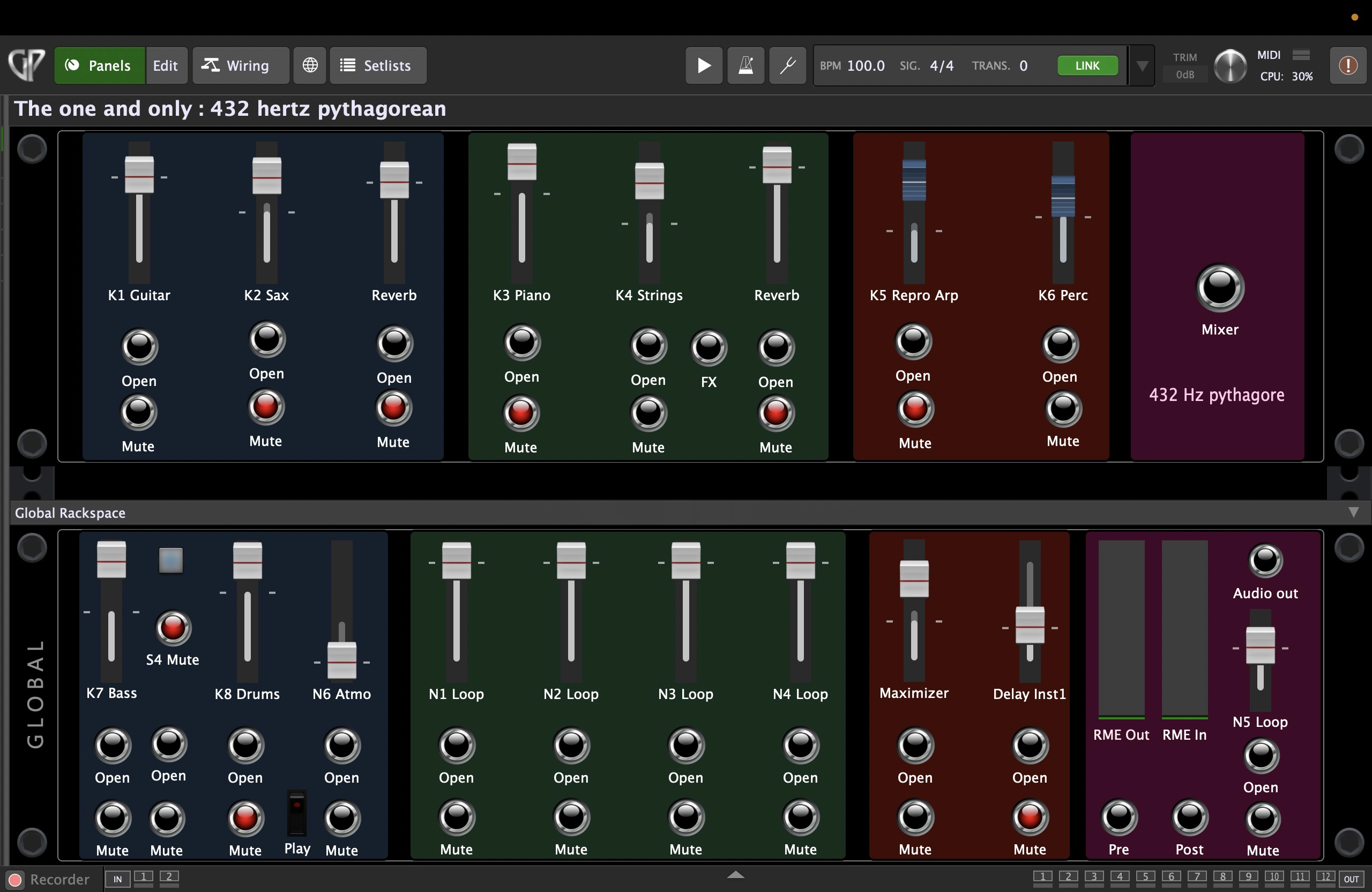Click the 432 Hz pythagore label
This screenshot has height=892, width=1372.
coord(1217,395)
